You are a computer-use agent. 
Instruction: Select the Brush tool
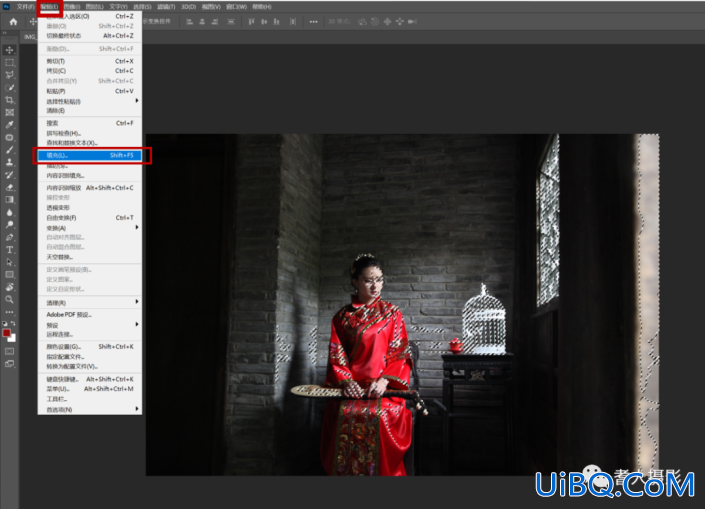(x=9, y=150)
